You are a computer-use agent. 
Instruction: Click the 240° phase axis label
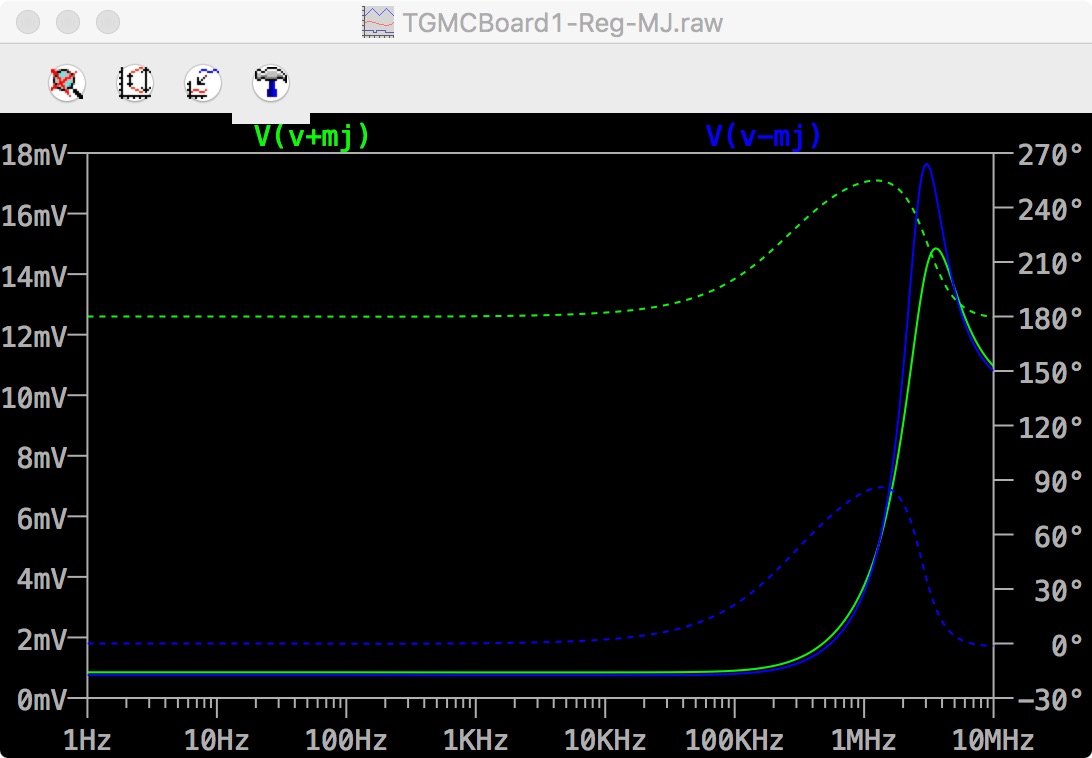pos(1051,209)
